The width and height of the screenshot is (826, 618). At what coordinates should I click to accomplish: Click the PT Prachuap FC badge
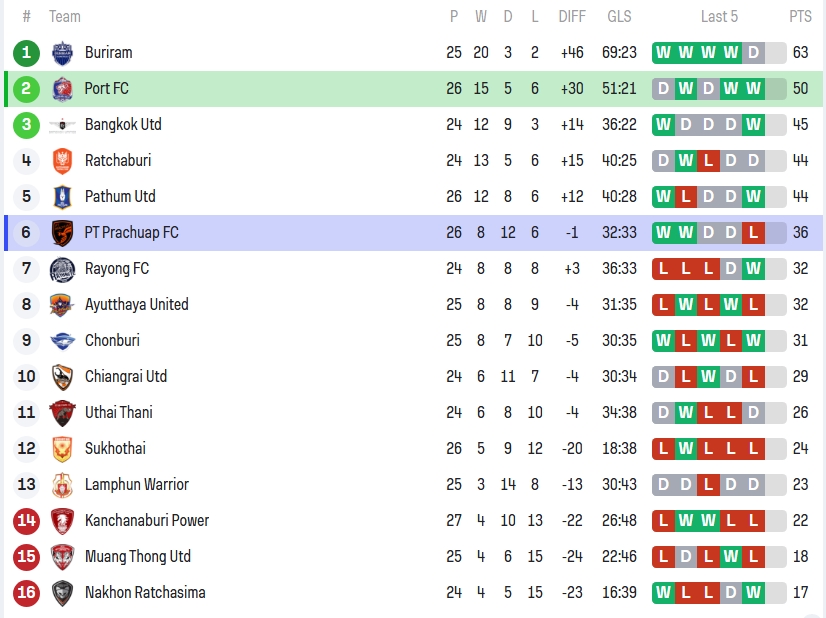(x=62, y=233)
